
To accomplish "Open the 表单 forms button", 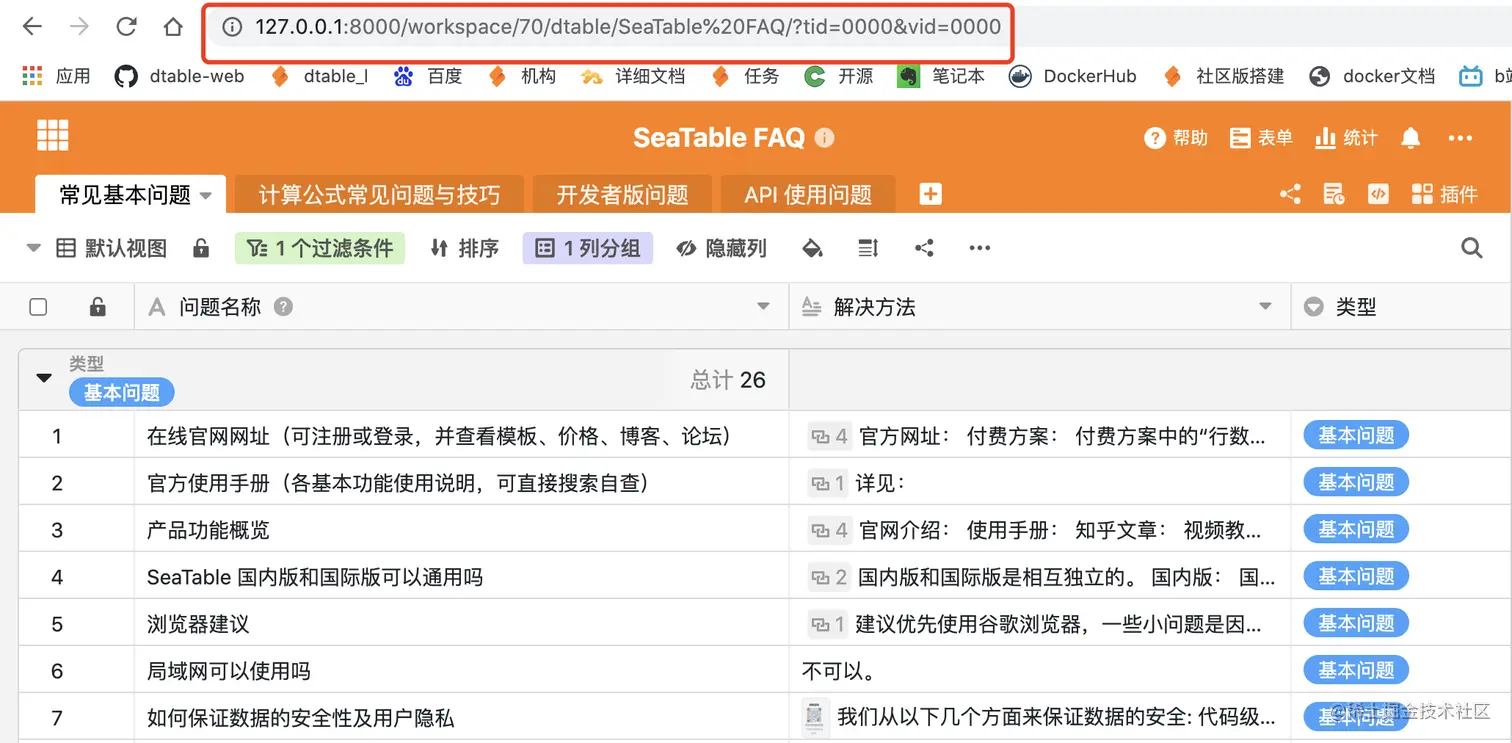I will (1261, 138).
